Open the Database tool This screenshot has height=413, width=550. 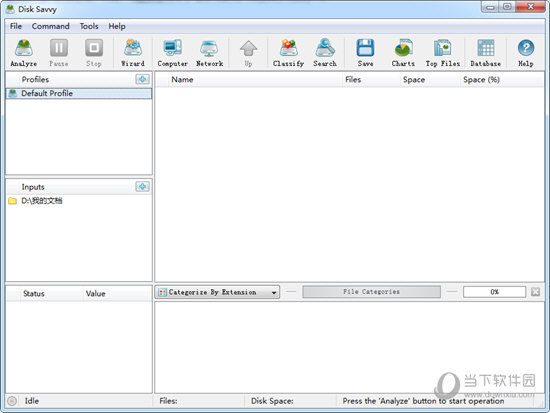point(485,53)
